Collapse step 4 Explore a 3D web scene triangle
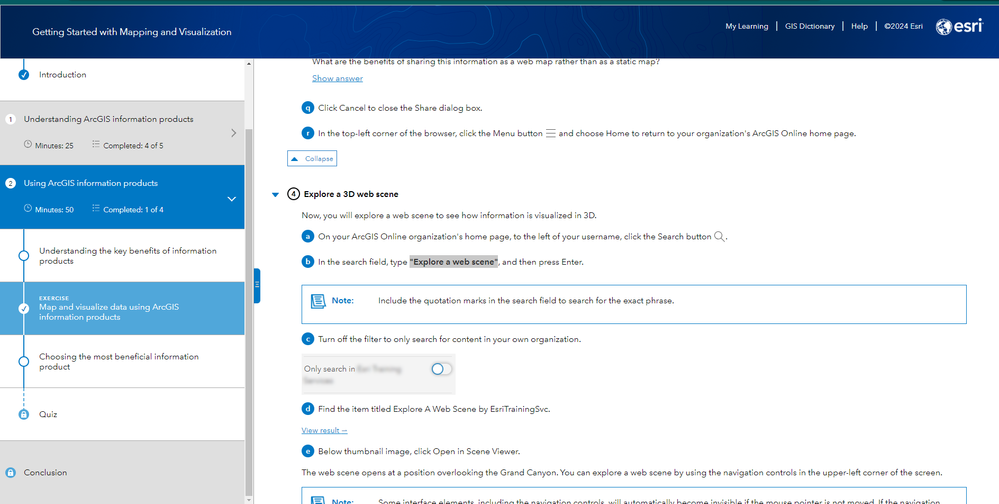The image size is (999, 504). (x=275, y=194)
